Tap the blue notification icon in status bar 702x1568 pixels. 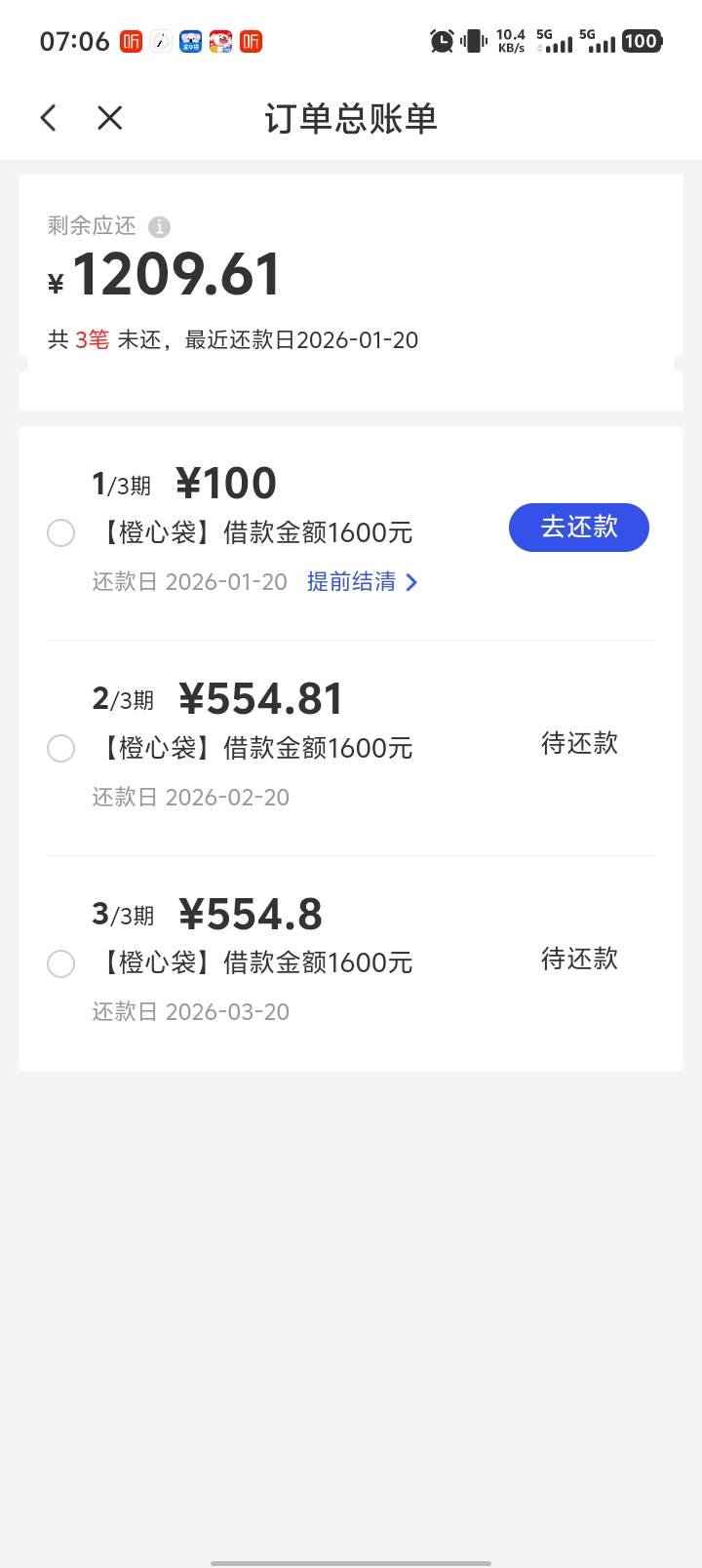point(190,41)
